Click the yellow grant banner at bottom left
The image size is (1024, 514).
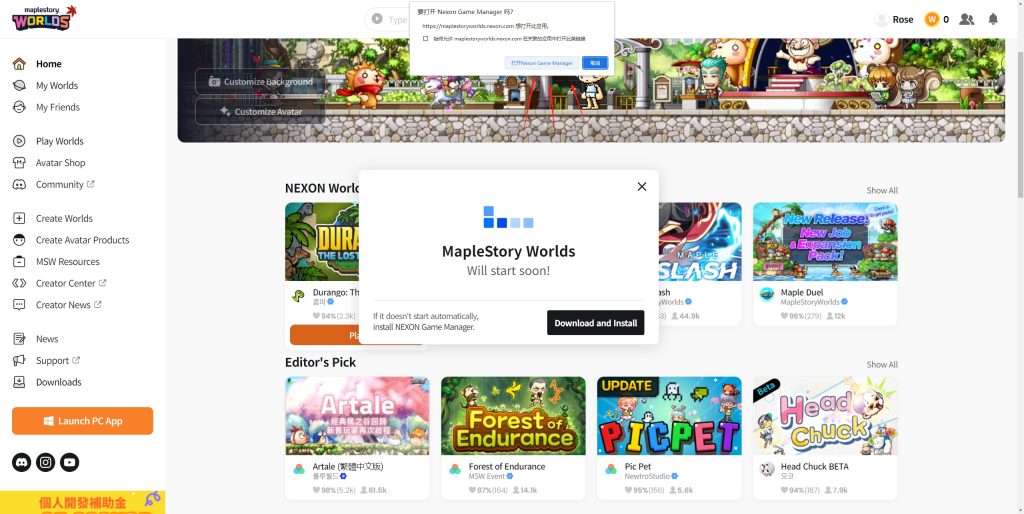pyautogui.click(x=82, y=502)
